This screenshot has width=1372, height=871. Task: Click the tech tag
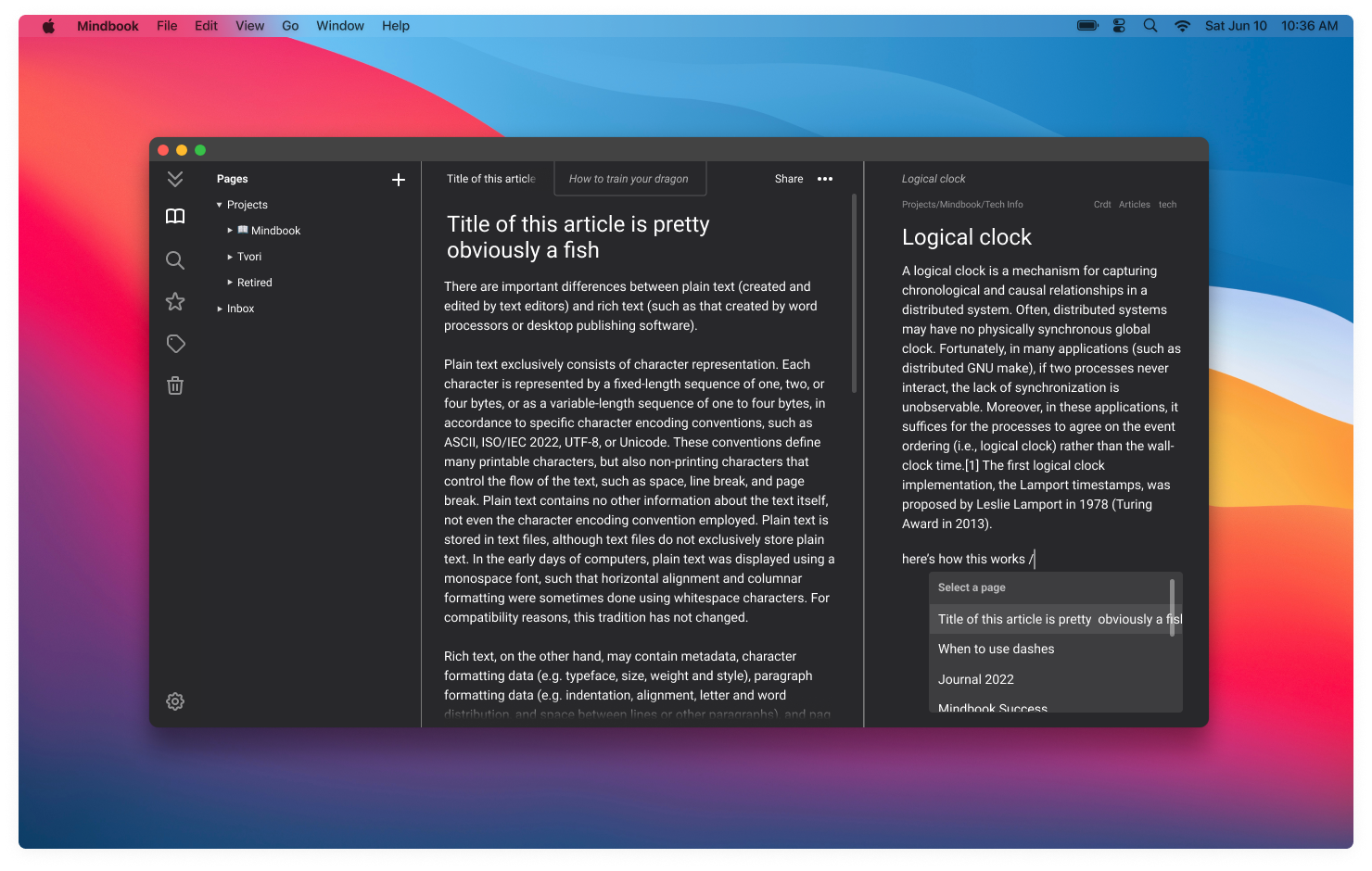tap(1167, 205)
